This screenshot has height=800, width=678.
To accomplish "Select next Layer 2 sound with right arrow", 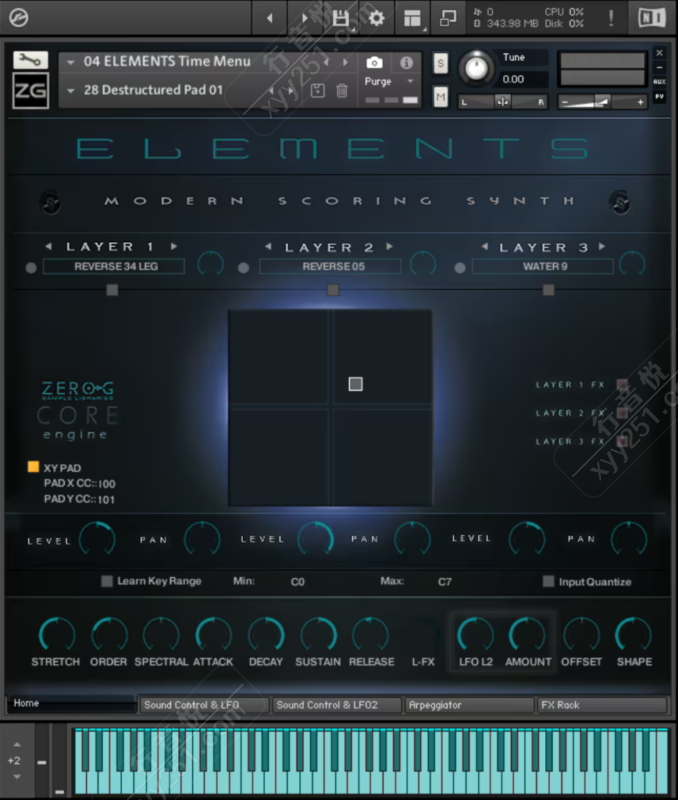I will 390,247.
